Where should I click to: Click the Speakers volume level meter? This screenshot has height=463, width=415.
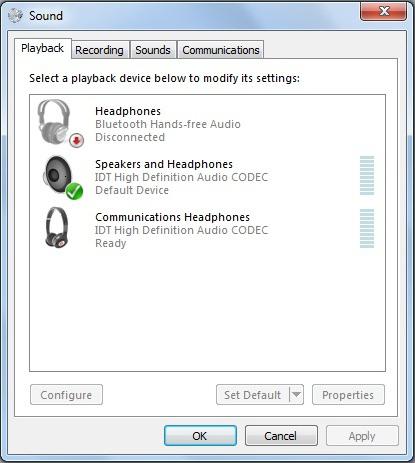(367, 175)
